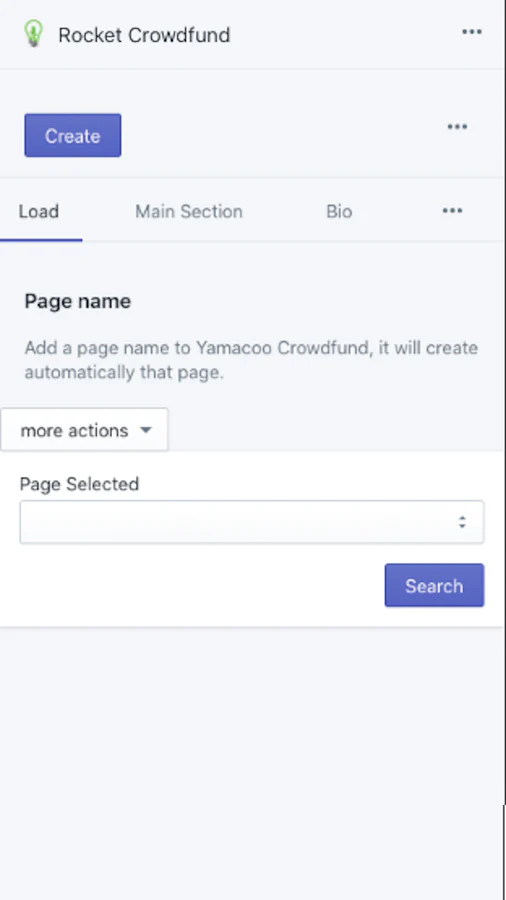Open the ellipsis menu beside Rocket Crowdfund title
The height and width of the screenshot is (900, 506).
[472, 32]
